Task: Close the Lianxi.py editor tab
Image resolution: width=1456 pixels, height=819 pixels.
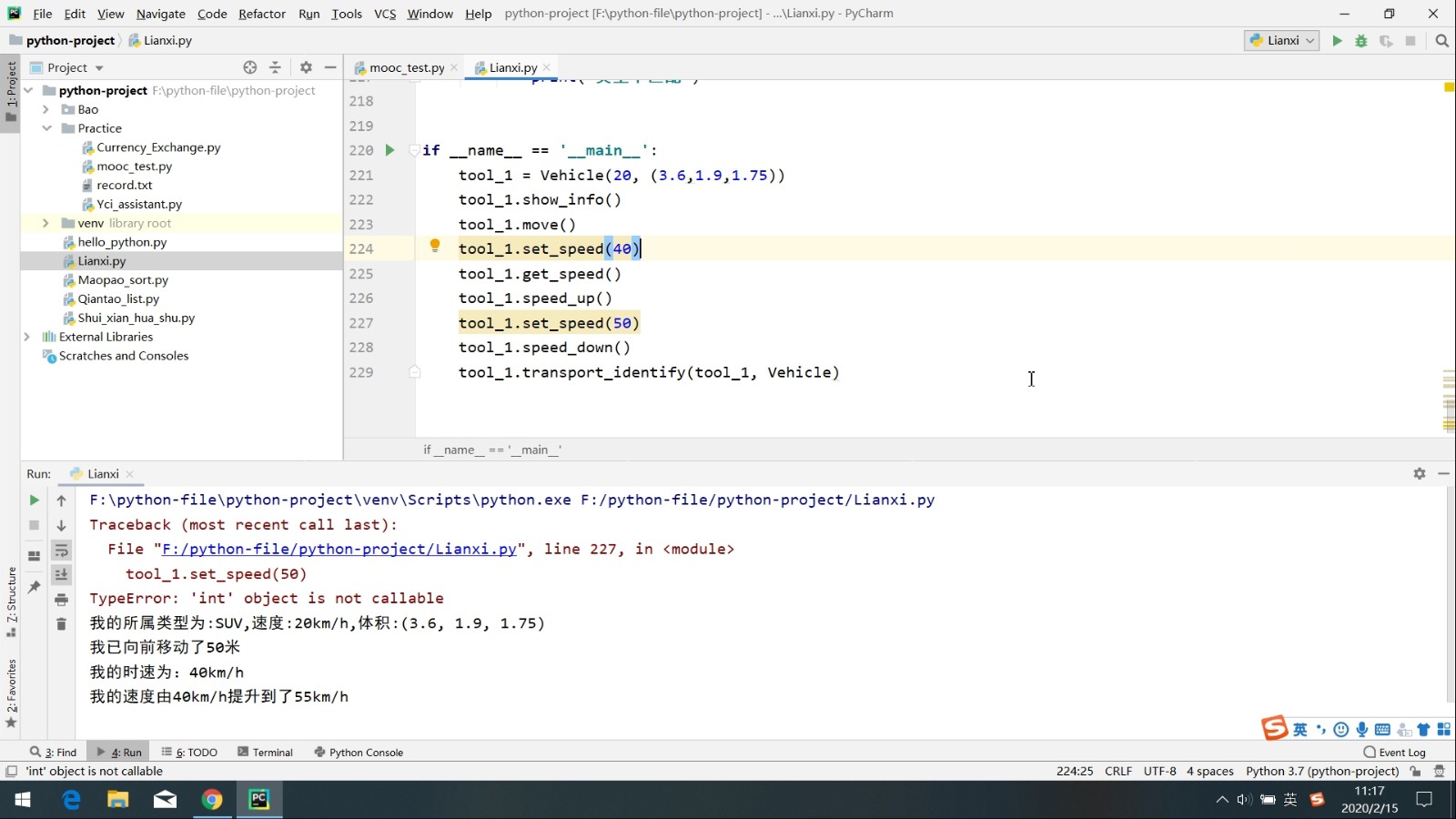Action: pyautogui.click(x=546, y=68)
